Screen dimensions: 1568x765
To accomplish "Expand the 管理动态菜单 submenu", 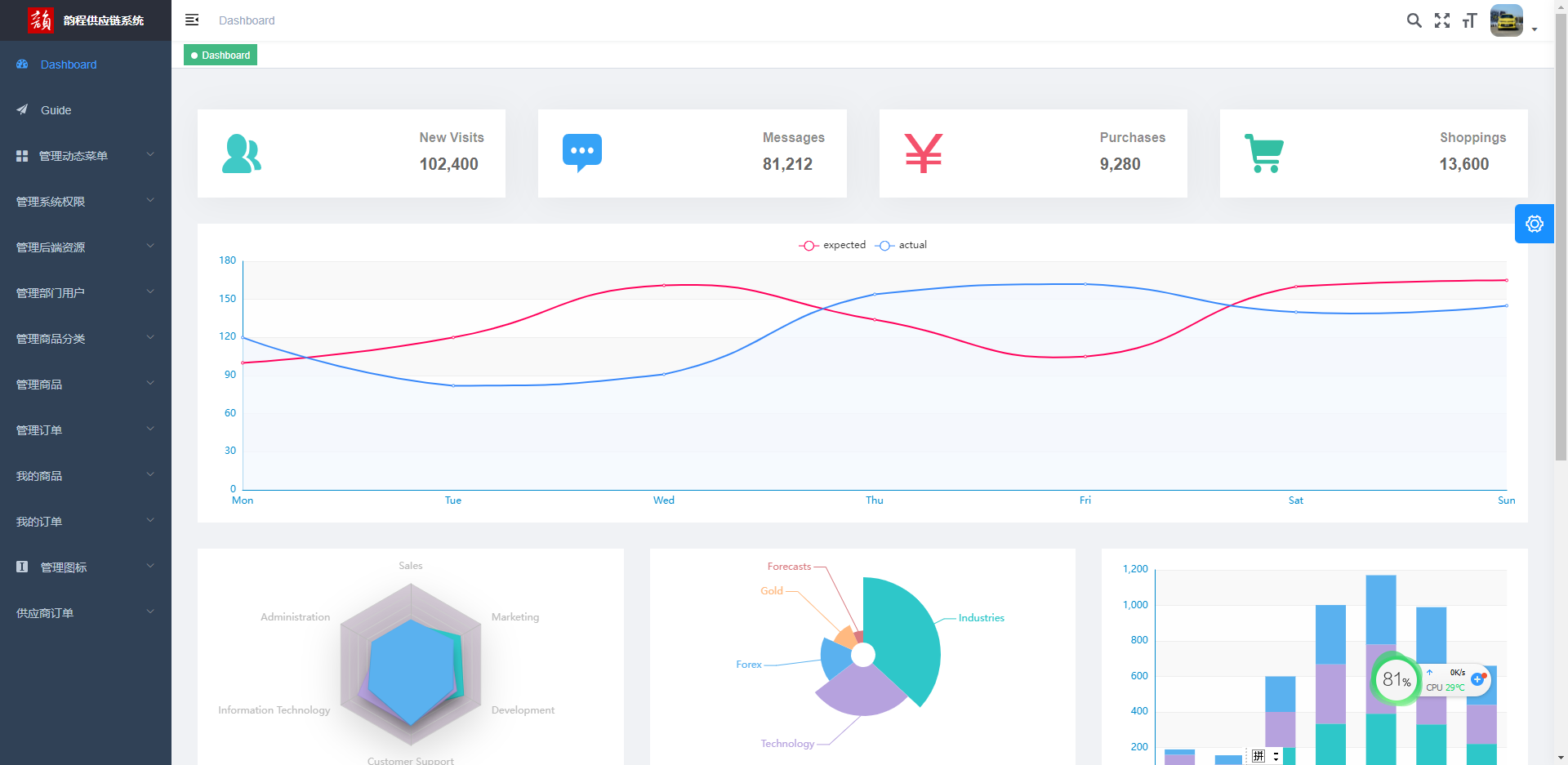I will click(86, 155).
